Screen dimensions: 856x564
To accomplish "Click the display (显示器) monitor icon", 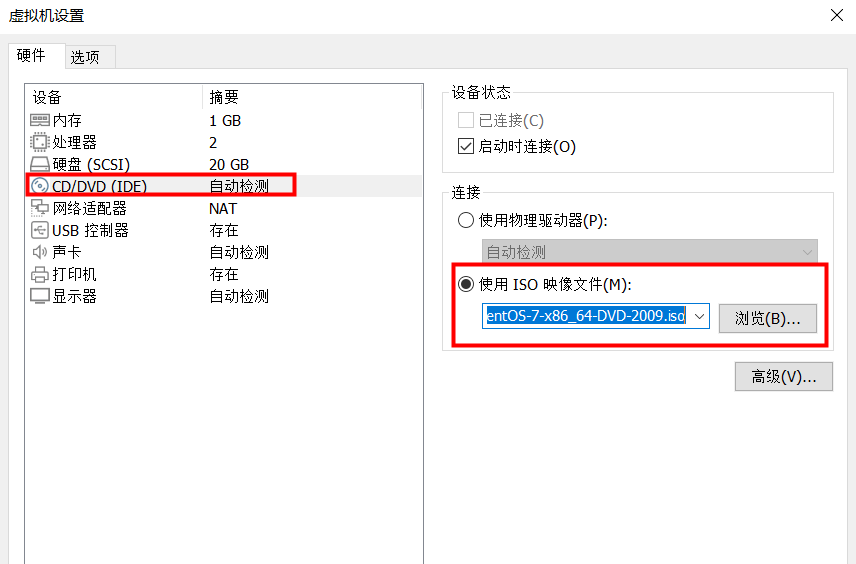I will (x=40, y=297).
